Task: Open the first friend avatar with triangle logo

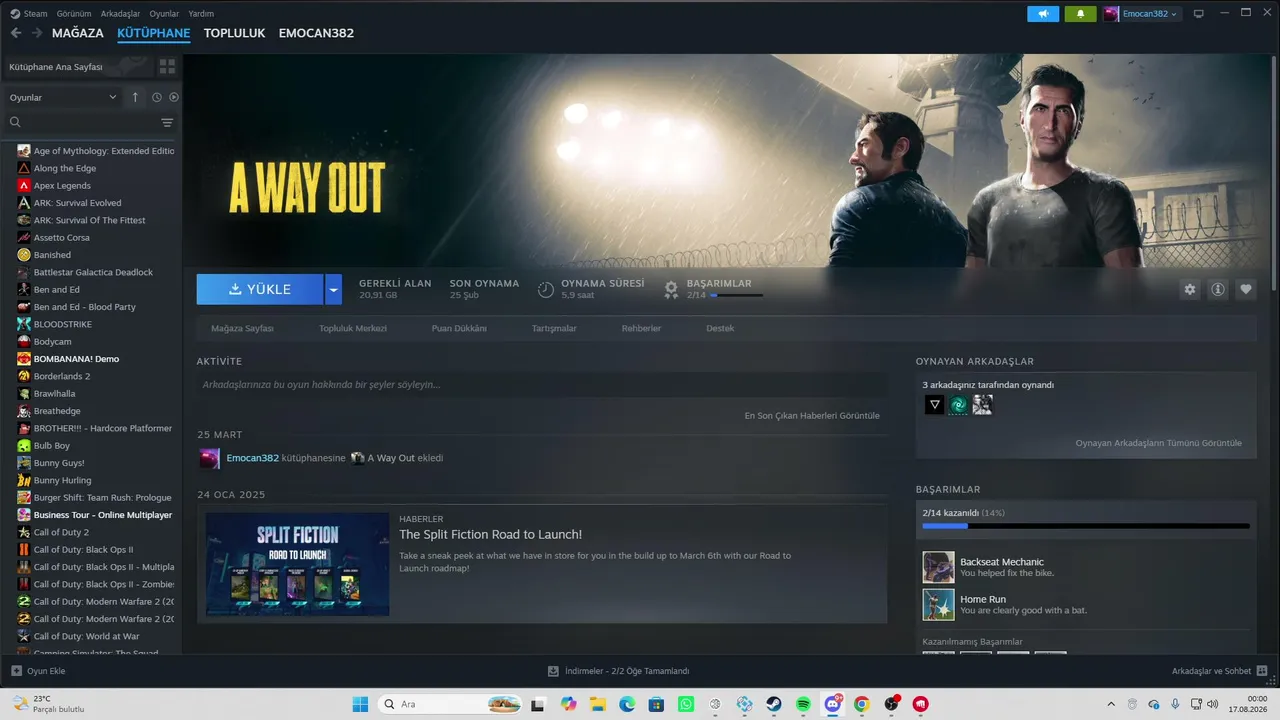Action: pos(934,405)
